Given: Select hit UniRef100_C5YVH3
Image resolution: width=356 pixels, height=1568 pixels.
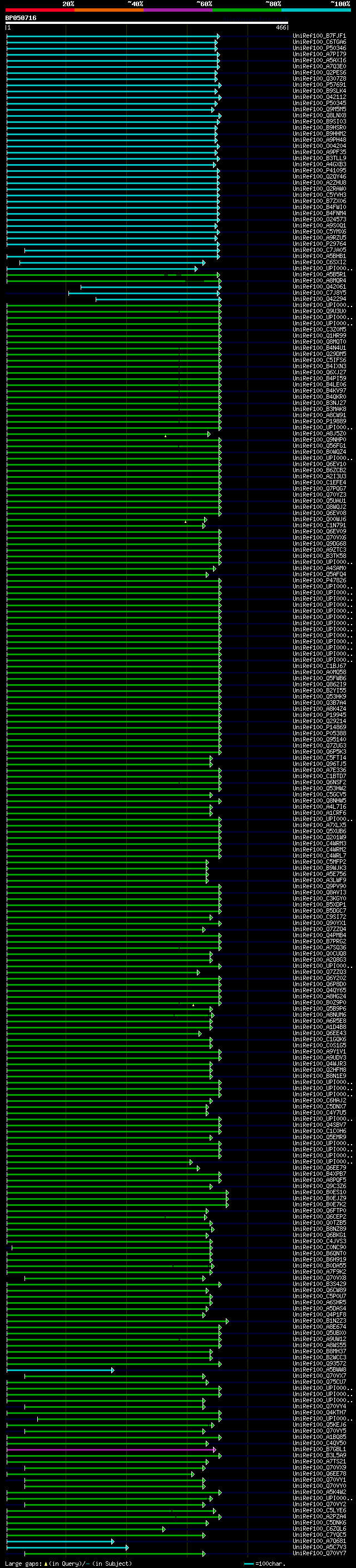Looking at the screenshot, I should click(319, 195).
